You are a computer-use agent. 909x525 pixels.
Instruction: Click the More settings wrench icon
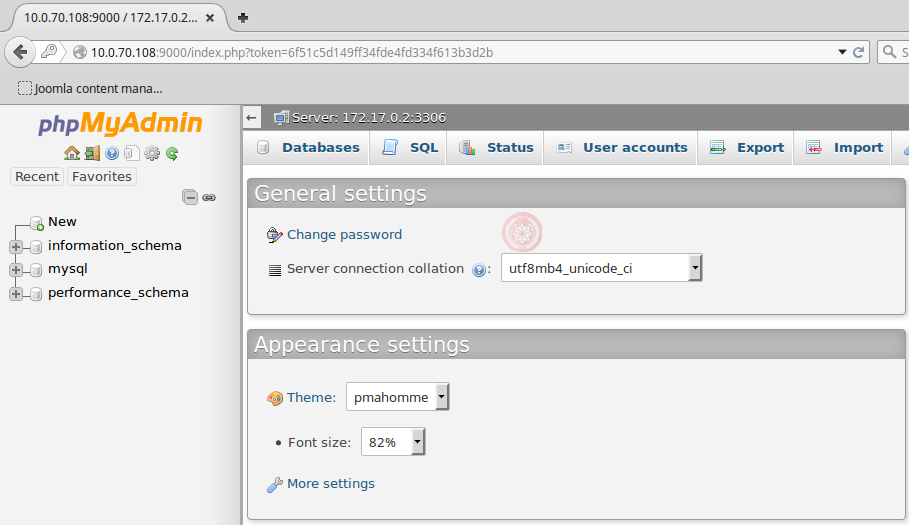tap(275, 484)
